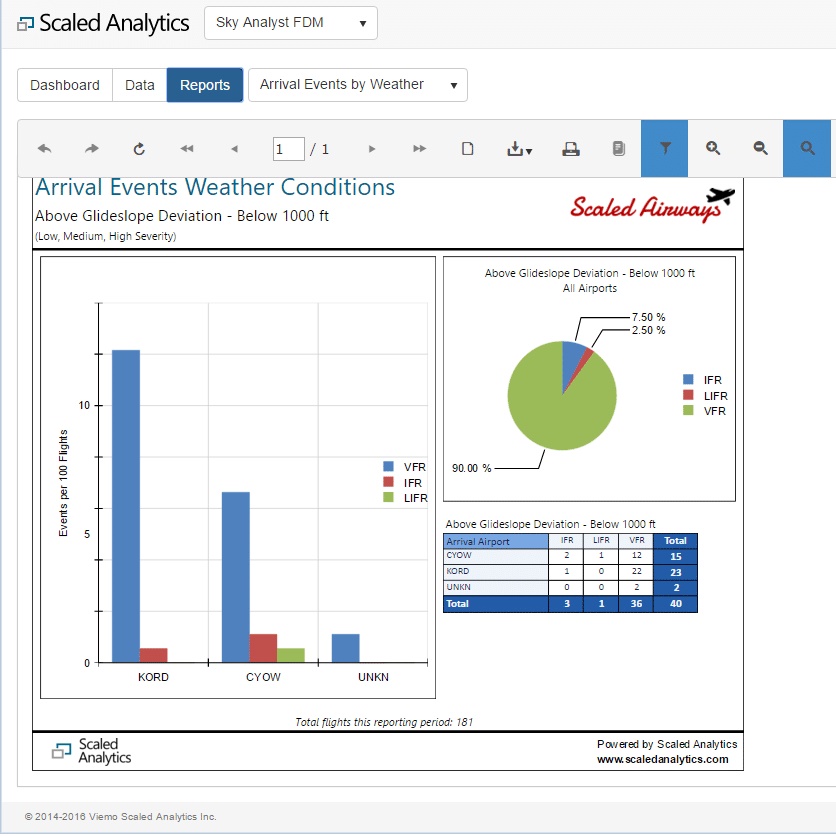Zoom out of the report
The height and width of the screenshot is (836, 836).
760,148
